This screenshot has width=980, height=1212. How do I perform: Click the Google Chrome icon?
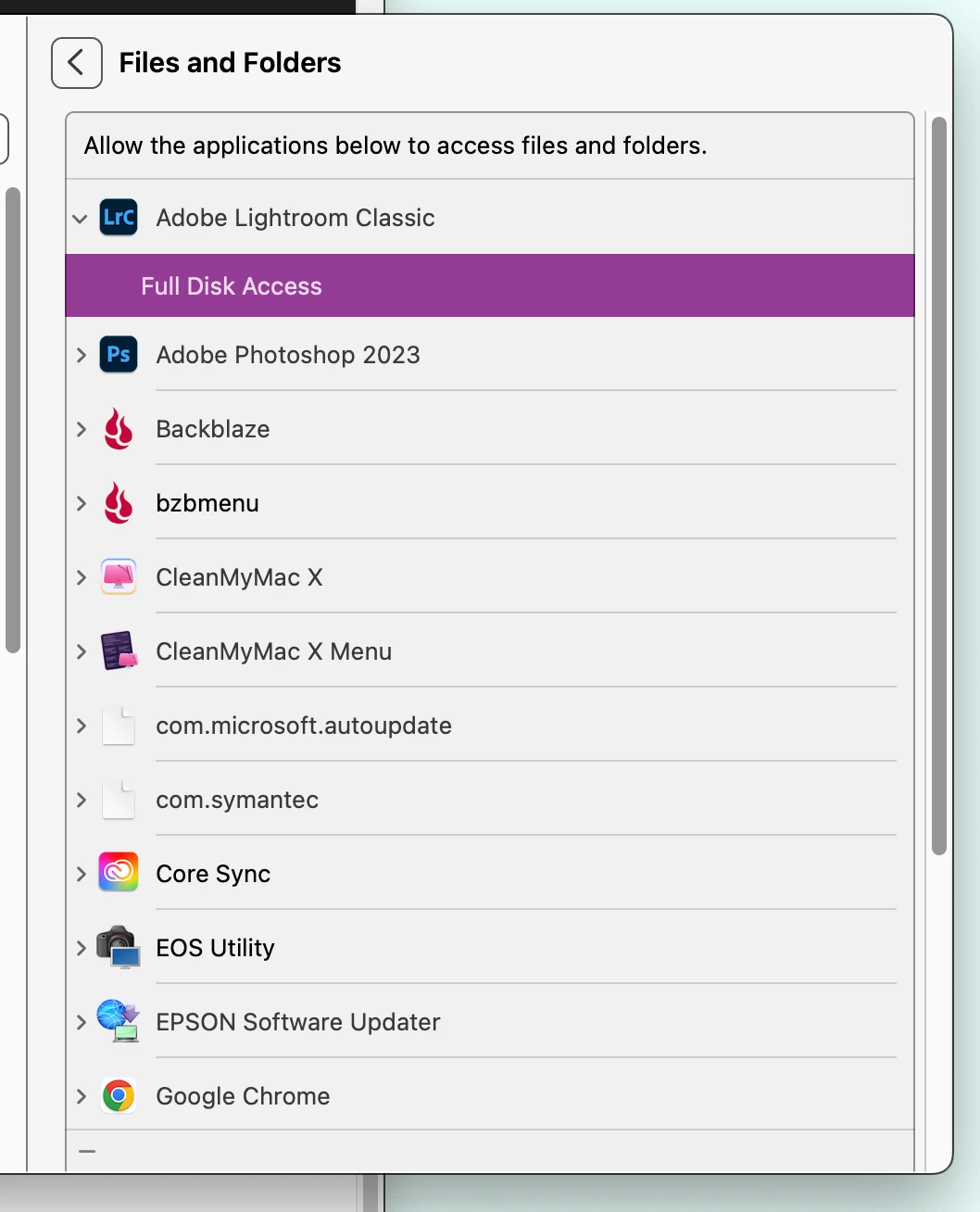(119, 1096)
